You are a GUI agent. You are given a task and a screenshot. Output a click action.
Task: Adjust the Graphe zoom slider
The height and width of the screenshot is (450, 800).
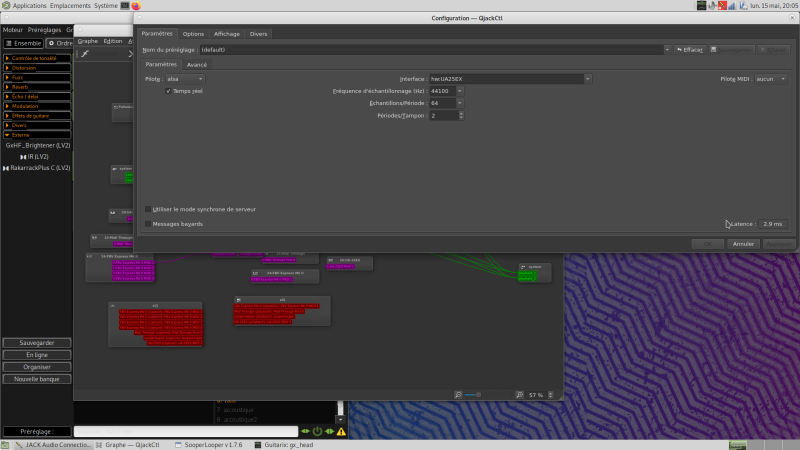(x=489, y=395)
